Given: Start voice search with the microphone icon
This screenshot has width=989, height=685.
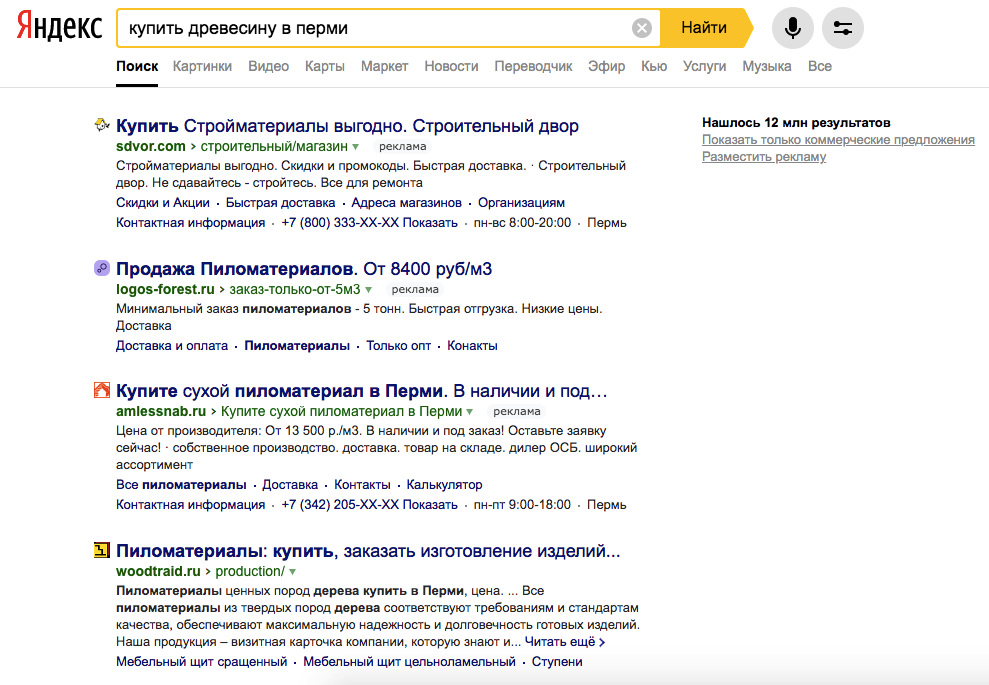Looking at the screenshot, I should coord(793,28).
